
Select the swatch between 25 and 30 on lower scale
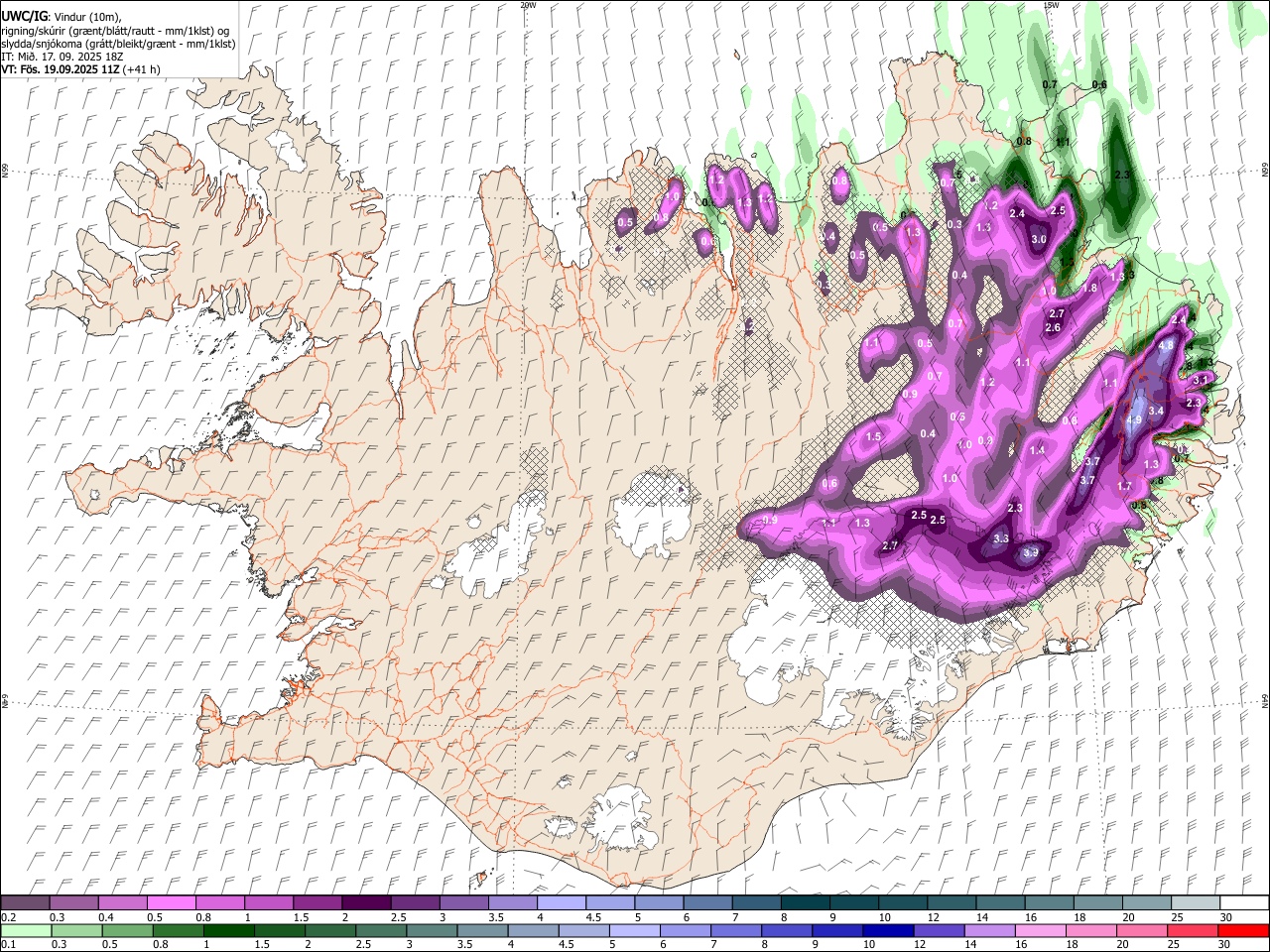coord(1193,930)
